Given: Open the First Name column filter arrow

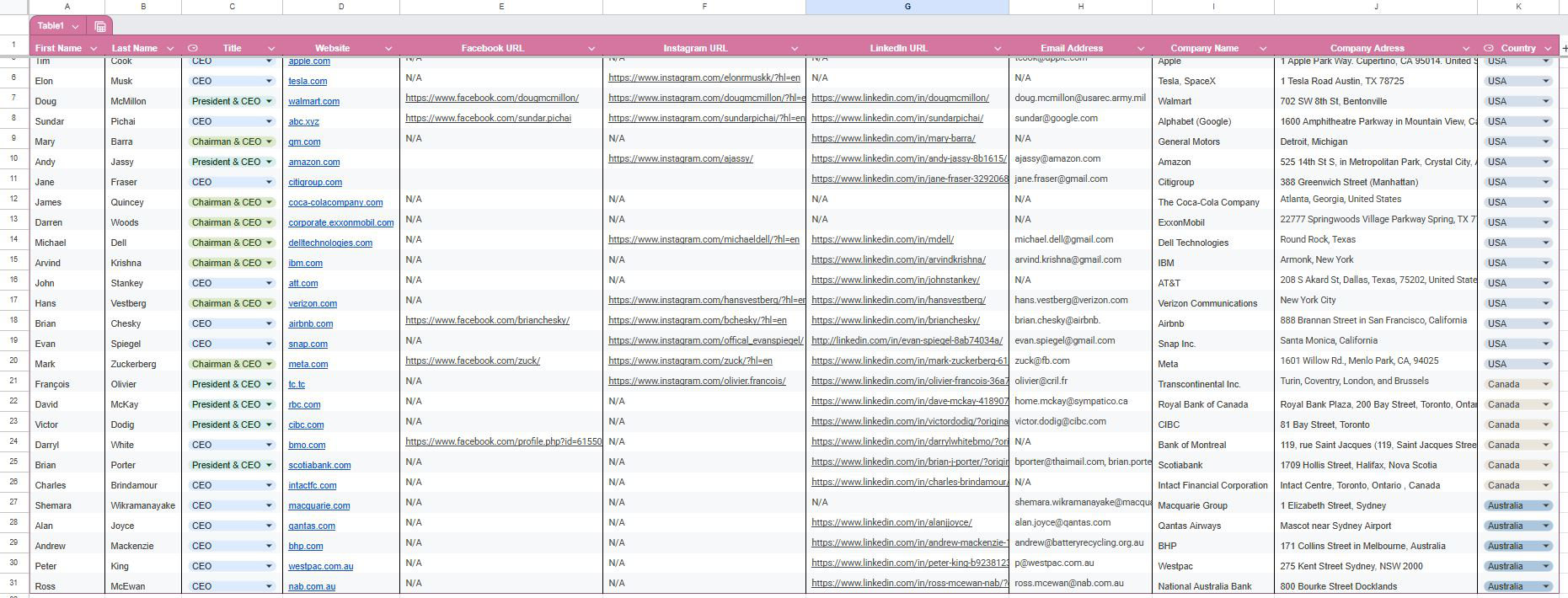Looking at the screenshot, I should click(x=94, y=48).
